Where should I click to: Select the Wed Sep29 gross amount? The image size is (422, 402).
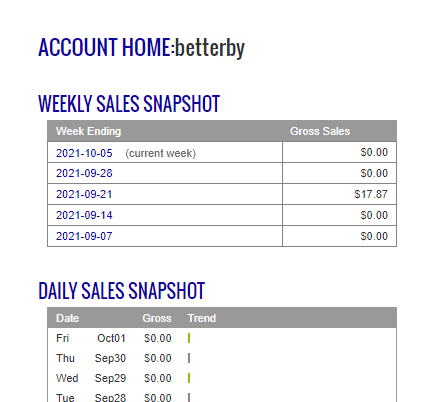(x=158, y=378)
